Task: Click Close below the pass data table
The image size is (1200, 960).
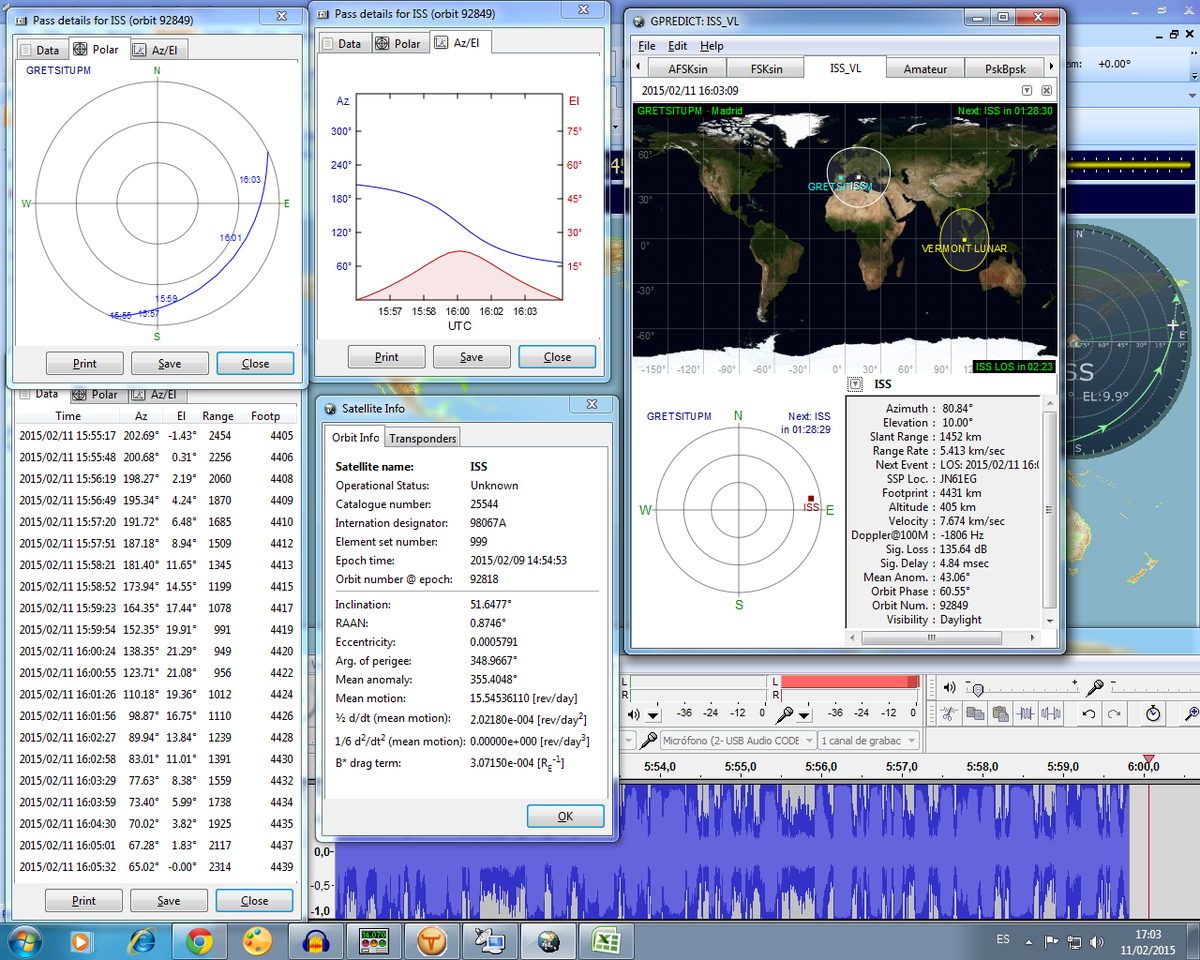Action: (x=254, y=900)
